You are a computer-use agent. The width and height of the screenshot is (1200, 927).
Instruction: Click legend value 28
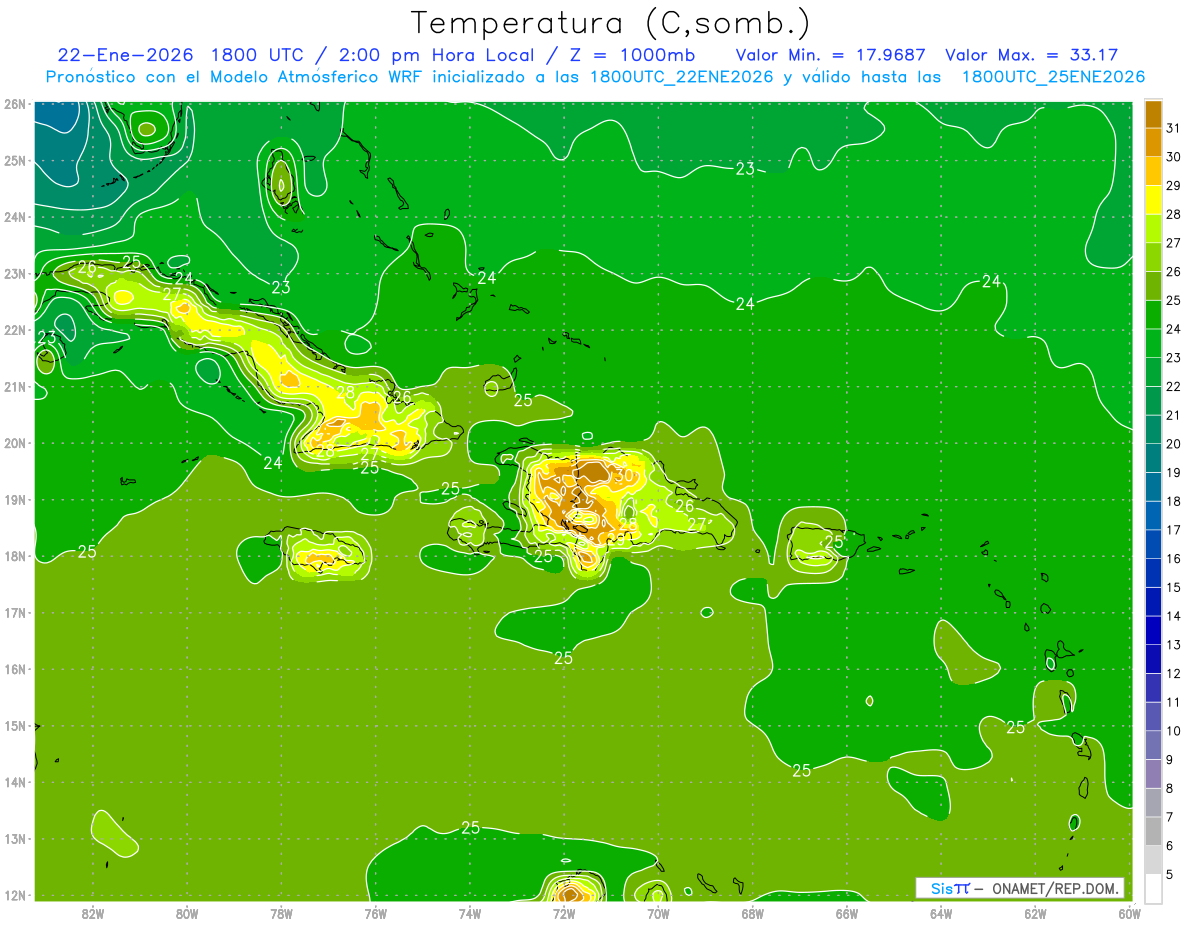click(1173, 214)
